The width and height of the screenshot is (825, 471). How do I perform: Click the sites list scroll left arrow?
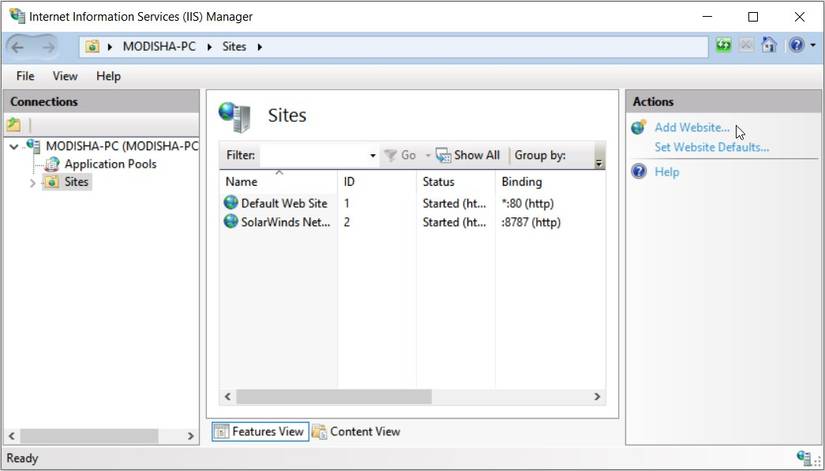pos(228,397)
